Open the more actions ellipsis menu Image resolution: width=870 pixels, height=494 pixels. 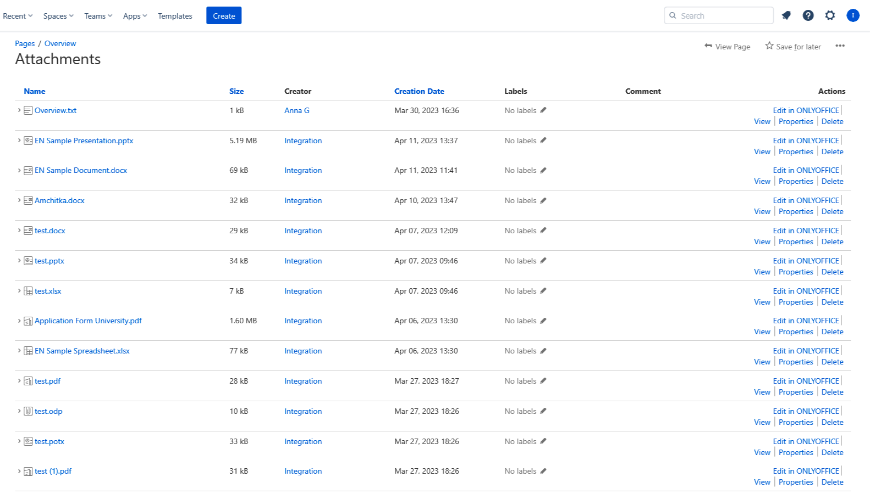(840, 46)
